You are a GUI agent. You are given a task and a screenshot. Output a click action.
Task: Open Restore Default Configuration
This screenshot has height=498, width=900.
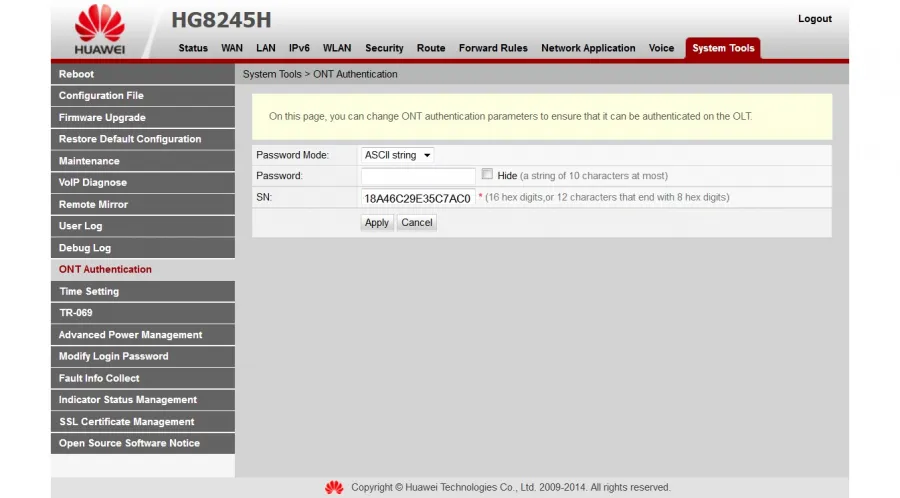click(143, 139)
